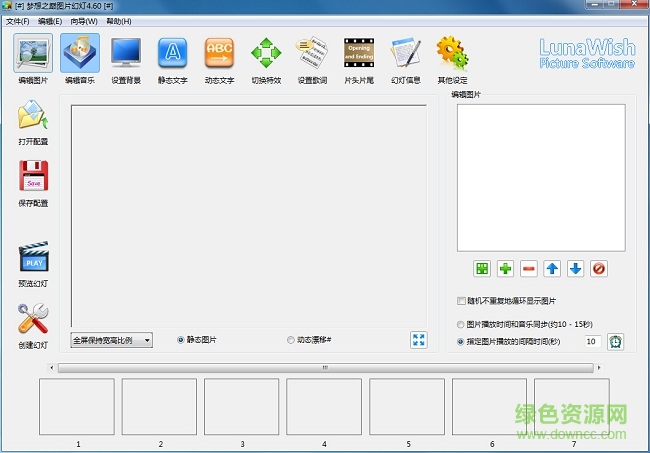Add a picture with green plus button

(506, 269)
